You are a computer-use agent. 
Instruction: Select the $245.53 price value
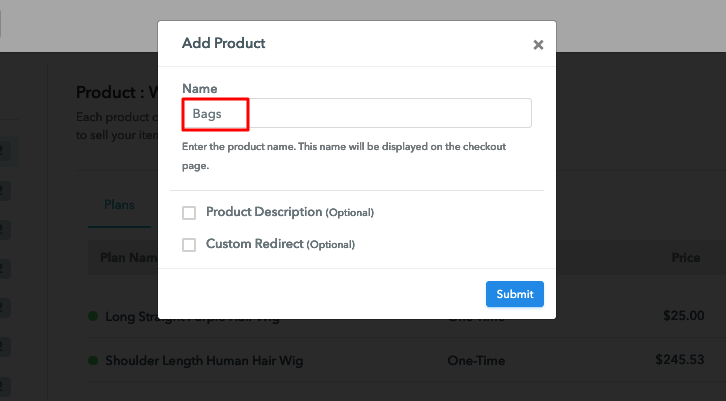click(x=679, y=359)
